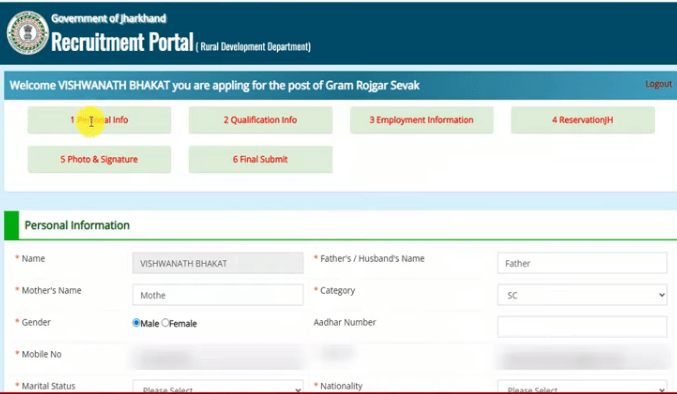Click the Government of Jharkhand header text
677x394 pixels.
pos(109,19)
